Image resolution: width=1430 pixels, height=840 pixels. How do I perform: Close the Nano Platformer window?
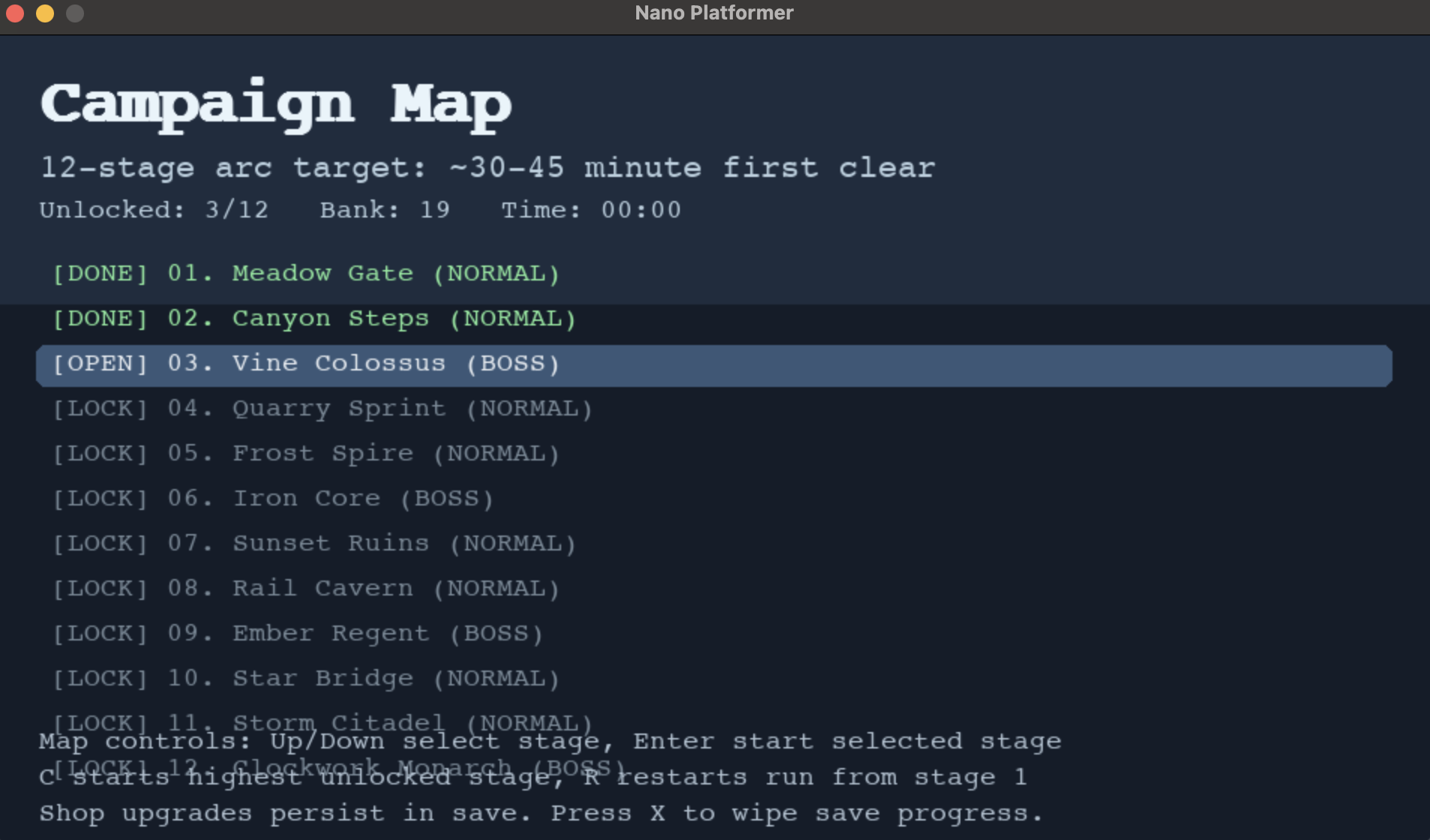click(15, 13)
